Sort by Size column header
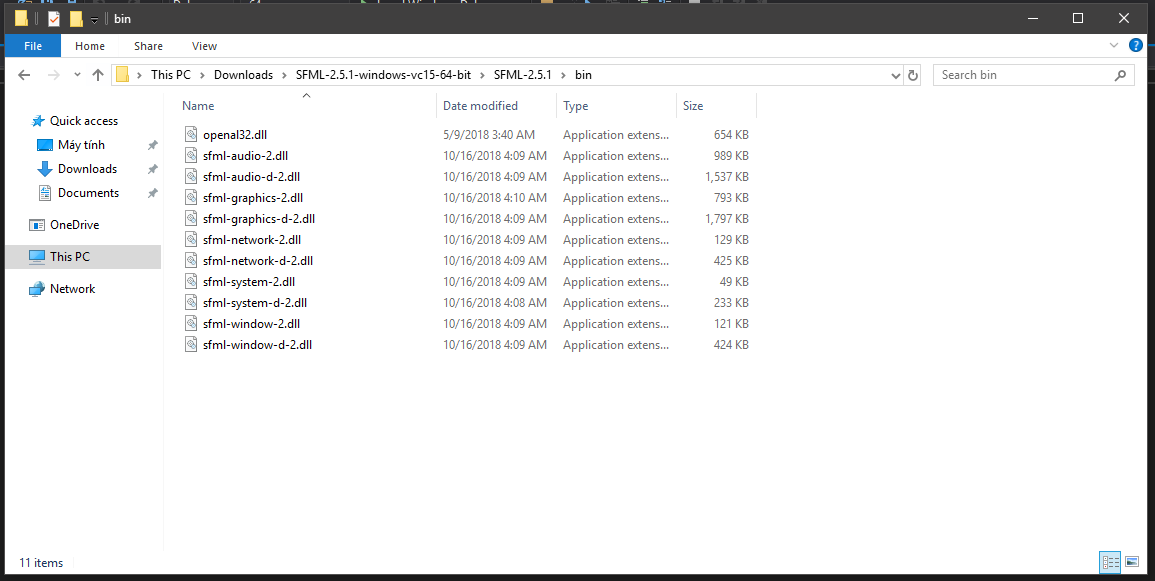This screenshot has width=1155, height=581. (x=716, y=106)
